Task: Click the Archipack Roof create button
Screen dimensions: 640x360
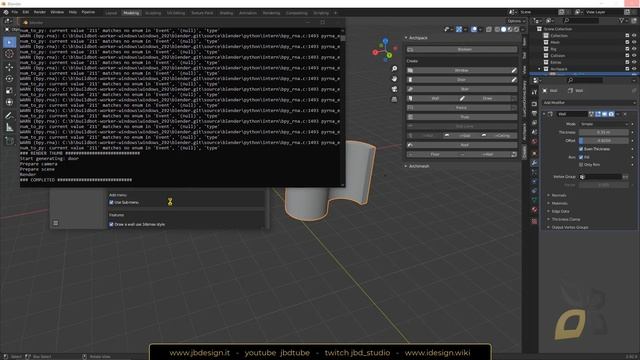Action: 462,145
